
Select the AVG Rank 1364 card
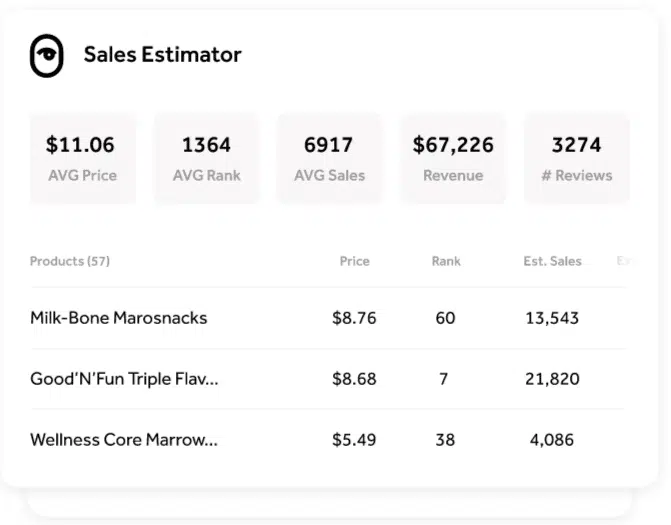pos(206,159)
